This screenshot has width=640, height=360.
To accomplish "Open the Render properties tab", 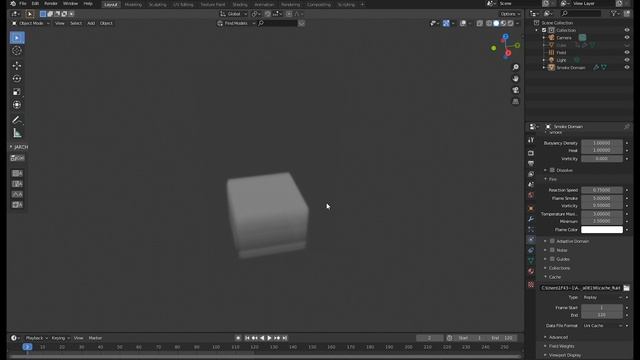I will [531, 153].
